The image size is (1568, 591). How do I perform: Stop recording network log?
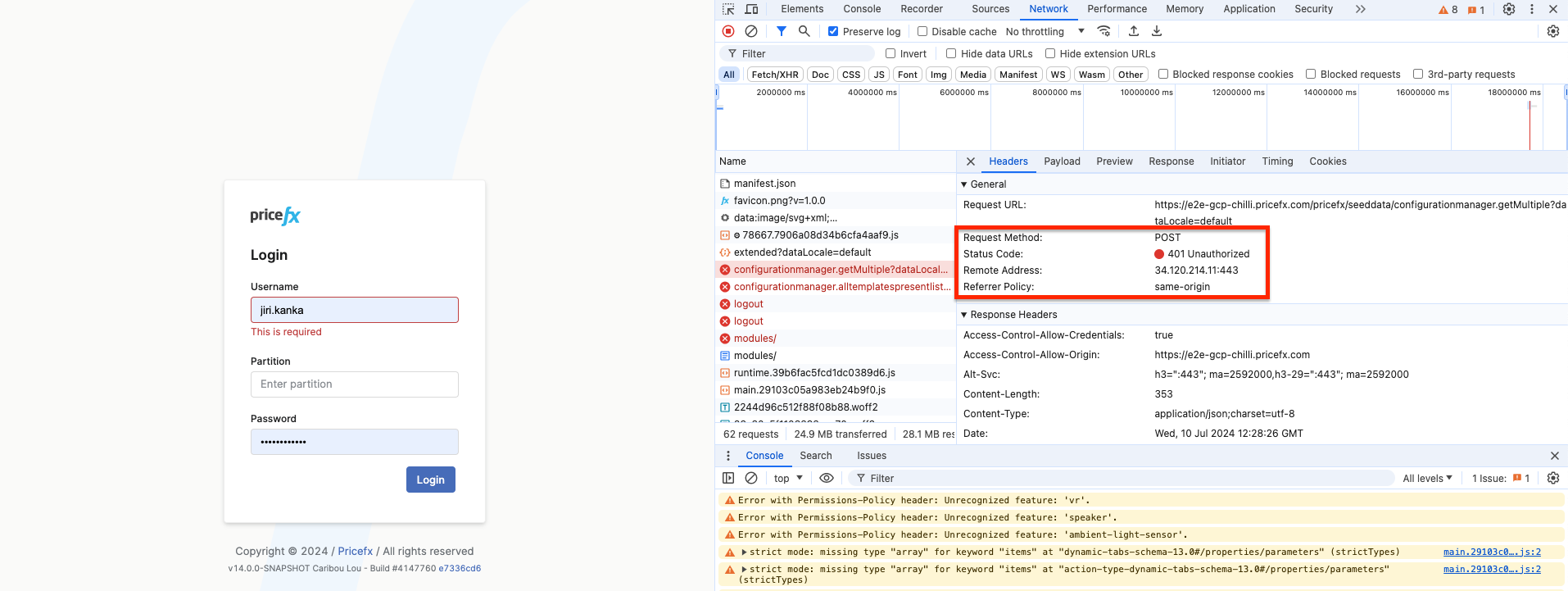point(728,31)
